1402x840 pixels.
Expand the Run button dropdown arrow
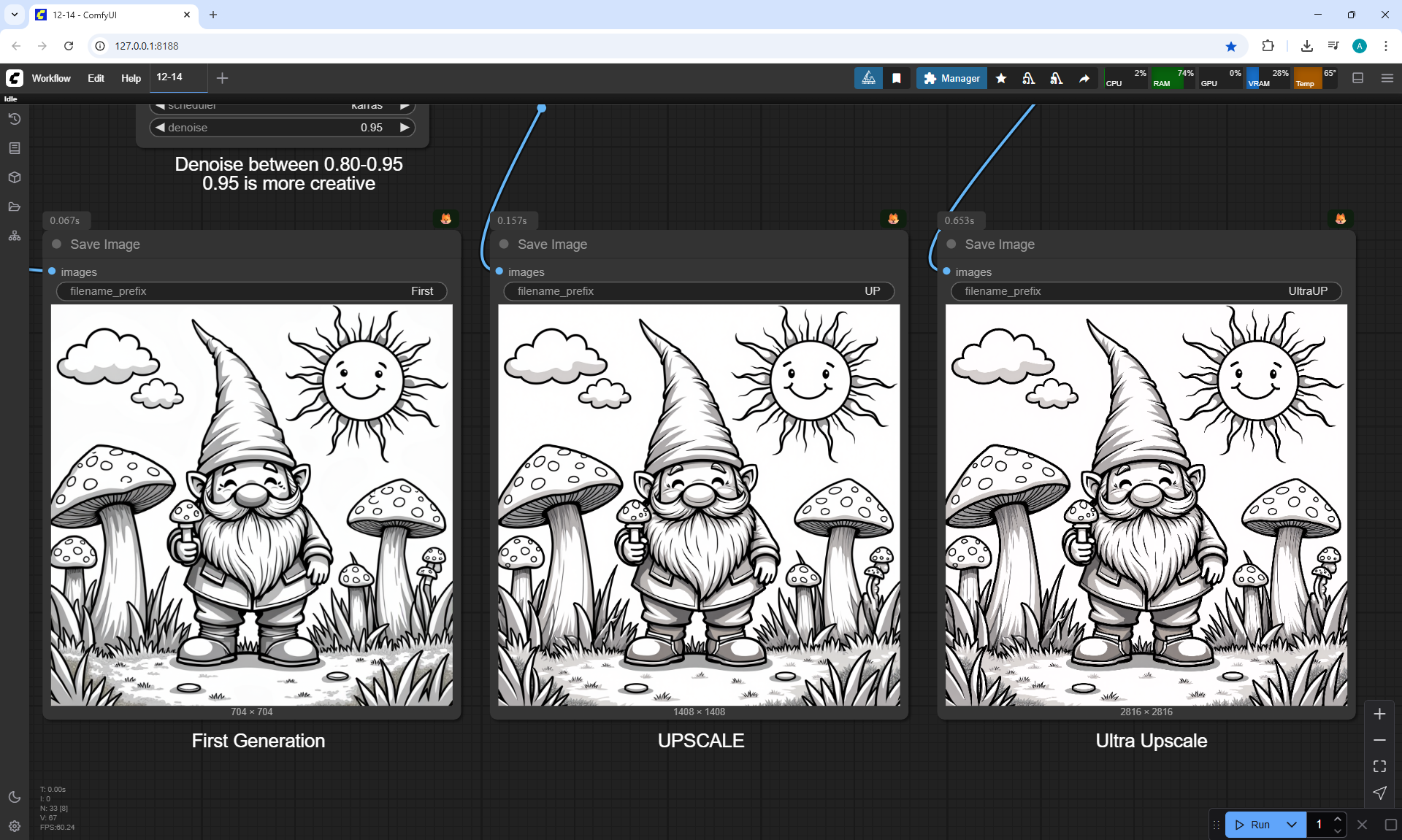point(1292,825)
